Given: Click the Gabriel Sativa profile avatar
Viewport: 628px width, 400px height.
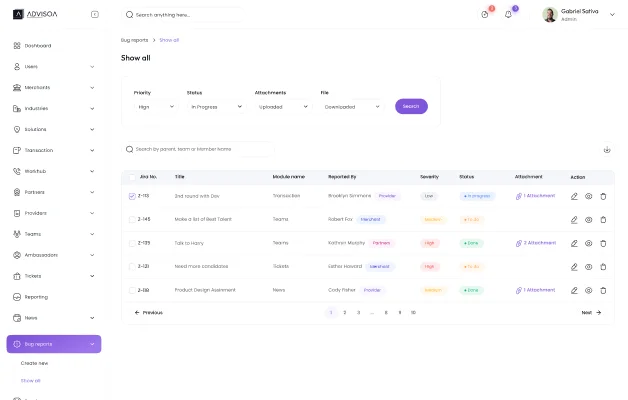Looking at the screenshot, I should [550, 15].
